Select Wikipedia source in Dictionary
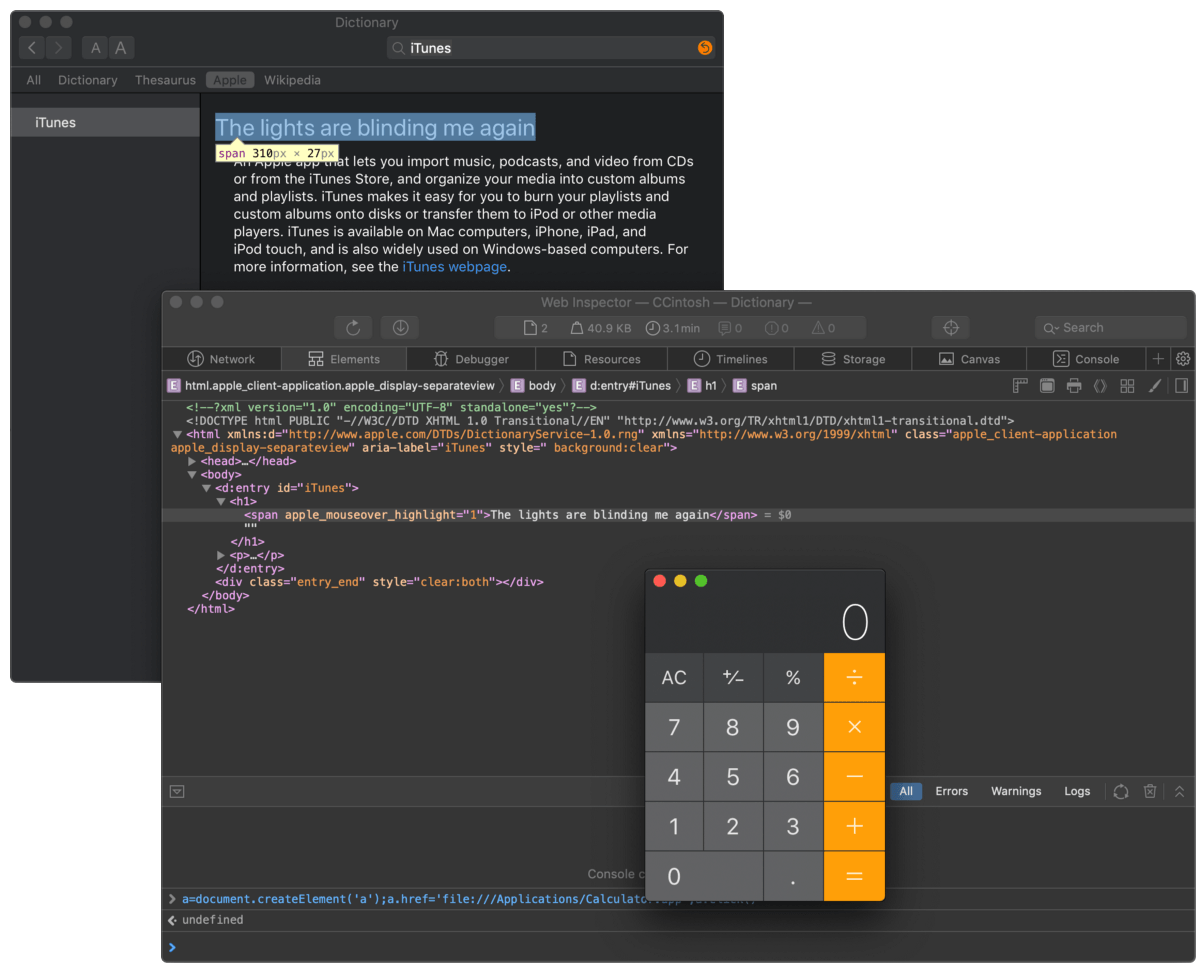The height and width of the screenshot is (970, 1200). (292, 80)
